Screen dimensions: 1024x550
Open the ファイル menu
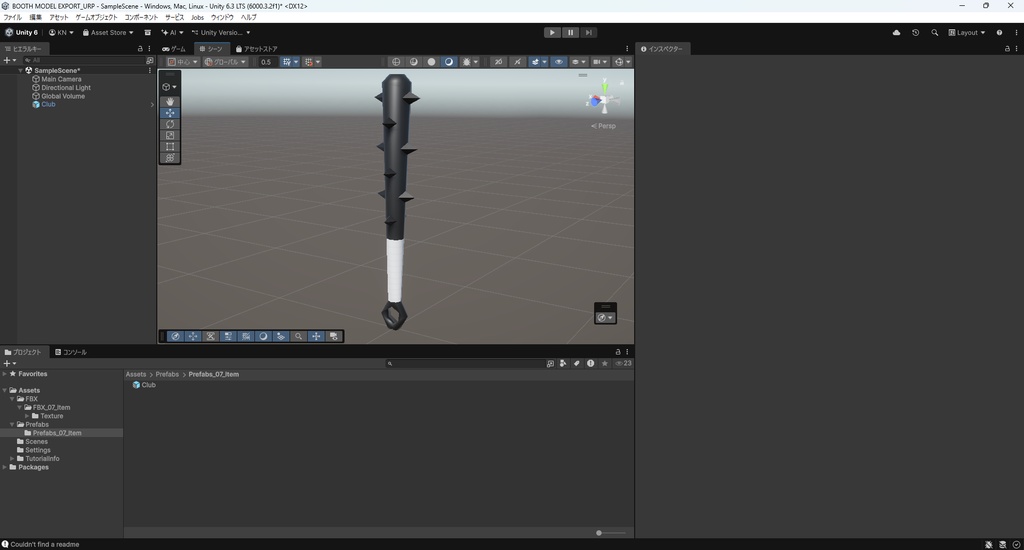[12, 17]
